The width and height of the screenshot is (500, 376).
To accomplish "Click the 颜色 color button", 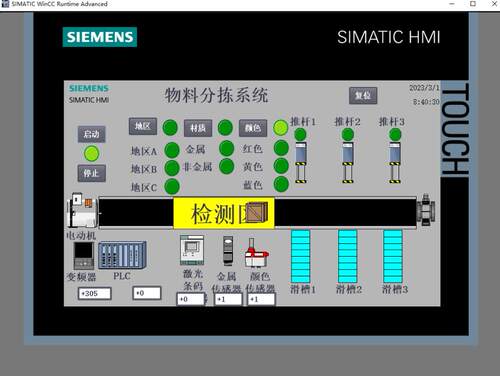I will tap(253, 128).
